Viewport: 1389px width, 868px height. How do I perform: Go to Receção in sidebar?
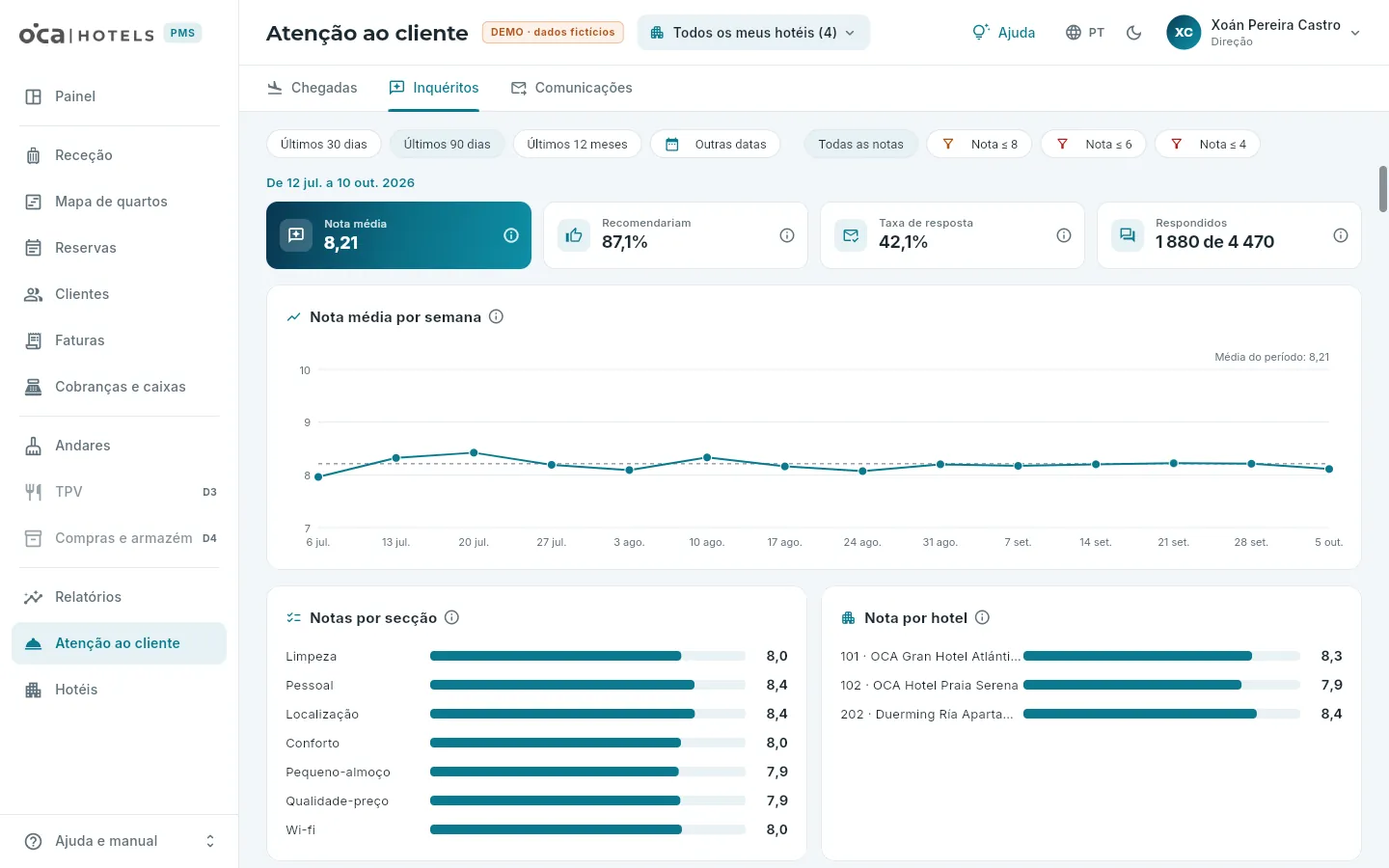tap(119, 155)
